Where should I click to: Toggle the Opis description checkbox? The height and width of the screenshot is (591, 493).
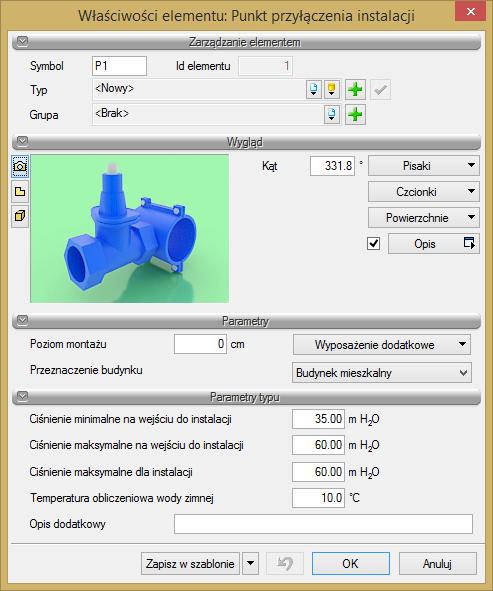(374, 243)
